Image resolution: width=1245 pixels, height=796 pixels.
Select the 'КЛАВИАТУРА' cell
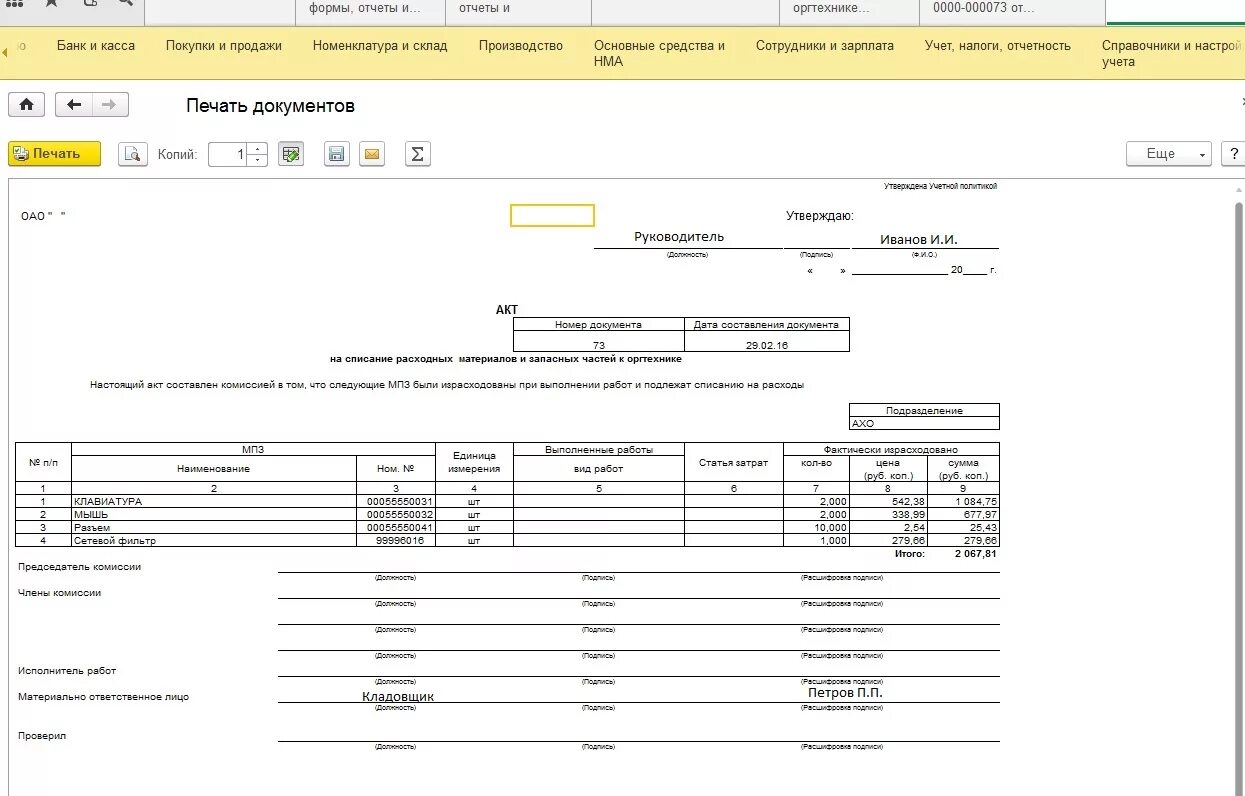point(214,501)
